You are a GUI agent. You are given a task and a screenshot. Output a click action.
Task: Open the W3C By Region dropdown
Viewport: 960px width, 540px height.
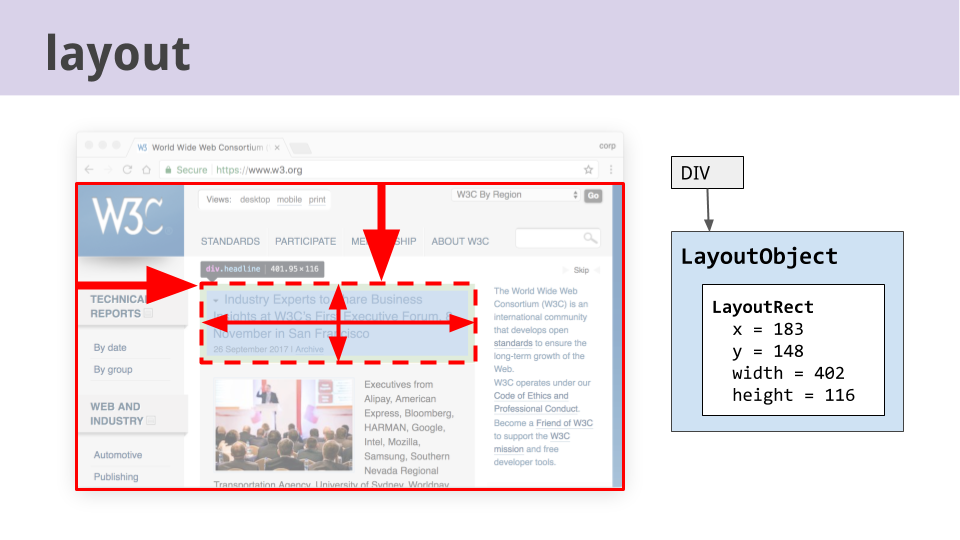[516, 195]
